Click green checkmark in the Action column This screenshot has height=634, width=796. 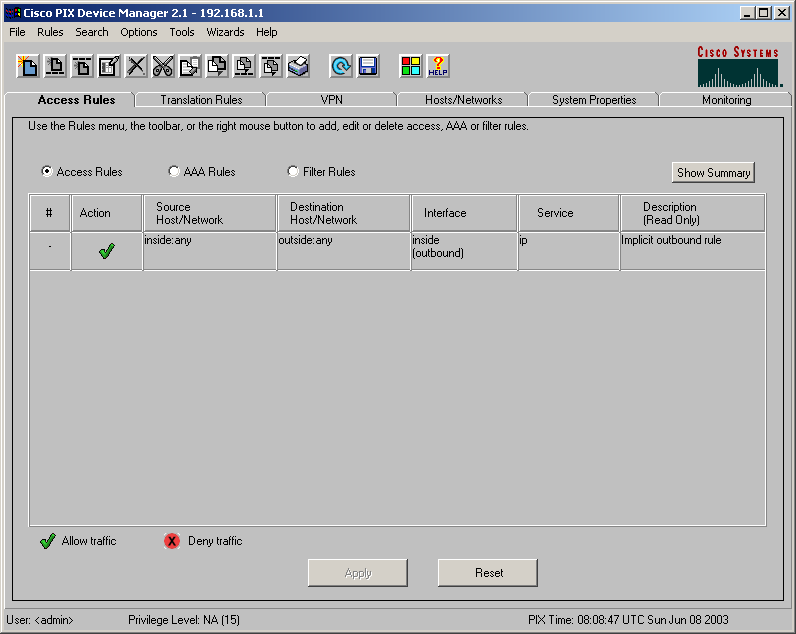[x=107, y=251]
